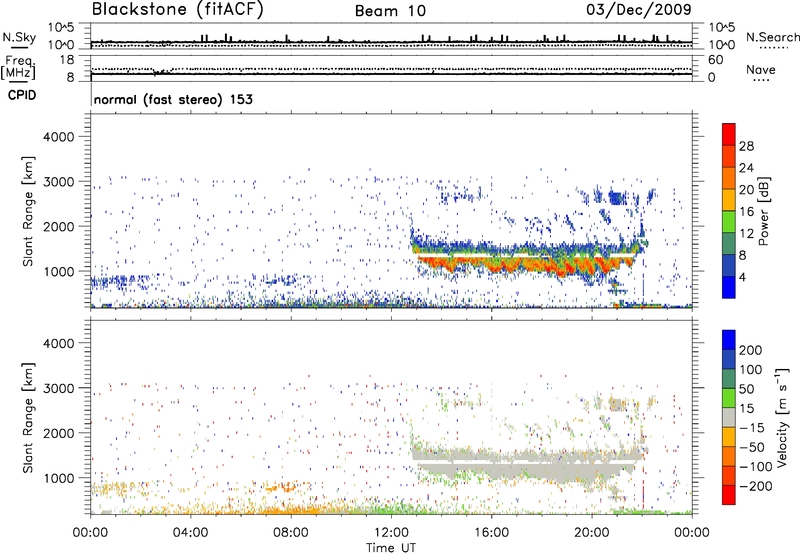Click the 'Velocity [m s-1]' color bar title

pos(782,418)
